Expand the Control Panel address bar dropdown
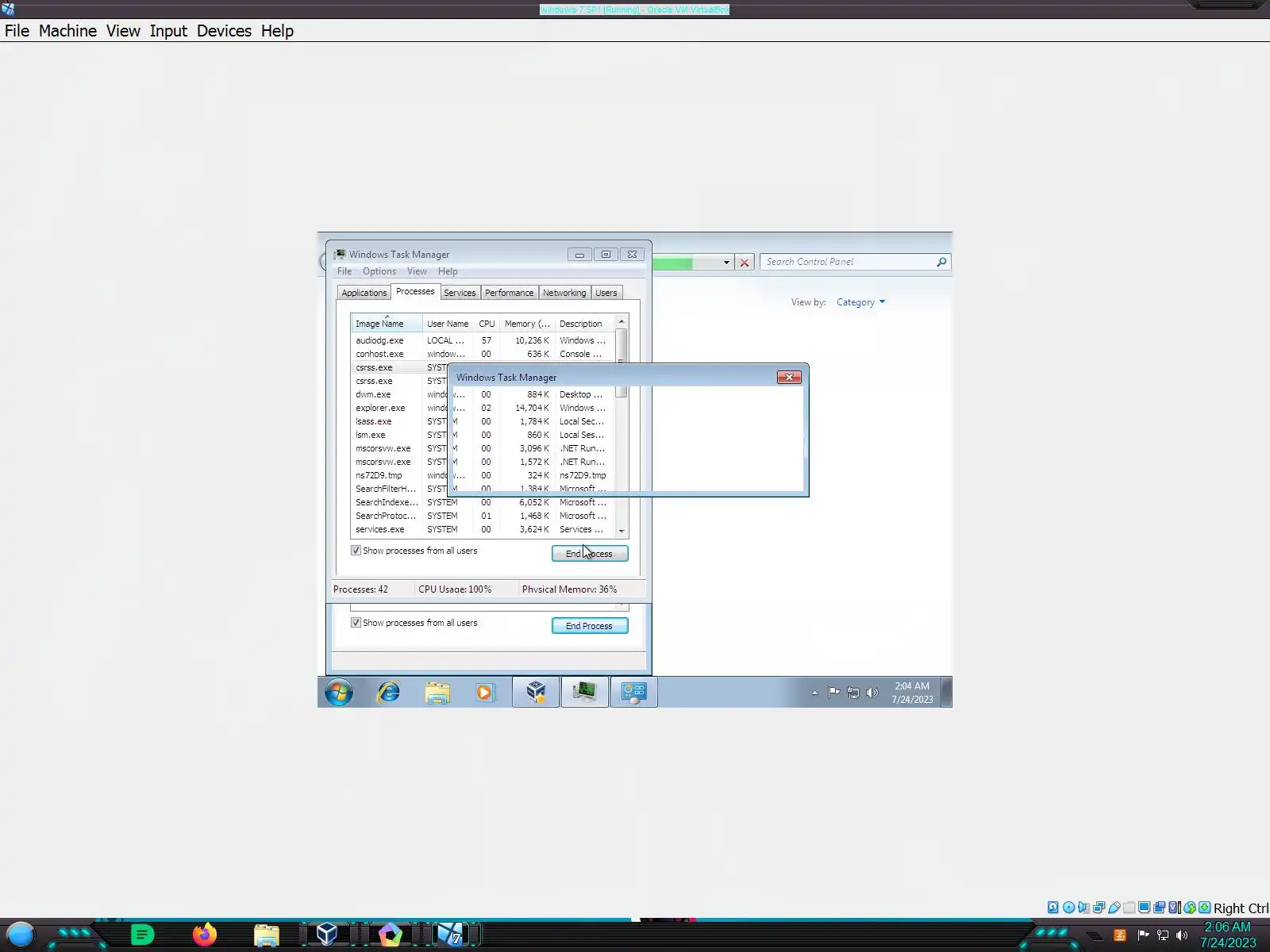Viewport: 1270px width, 952px height. coord(726,262)
